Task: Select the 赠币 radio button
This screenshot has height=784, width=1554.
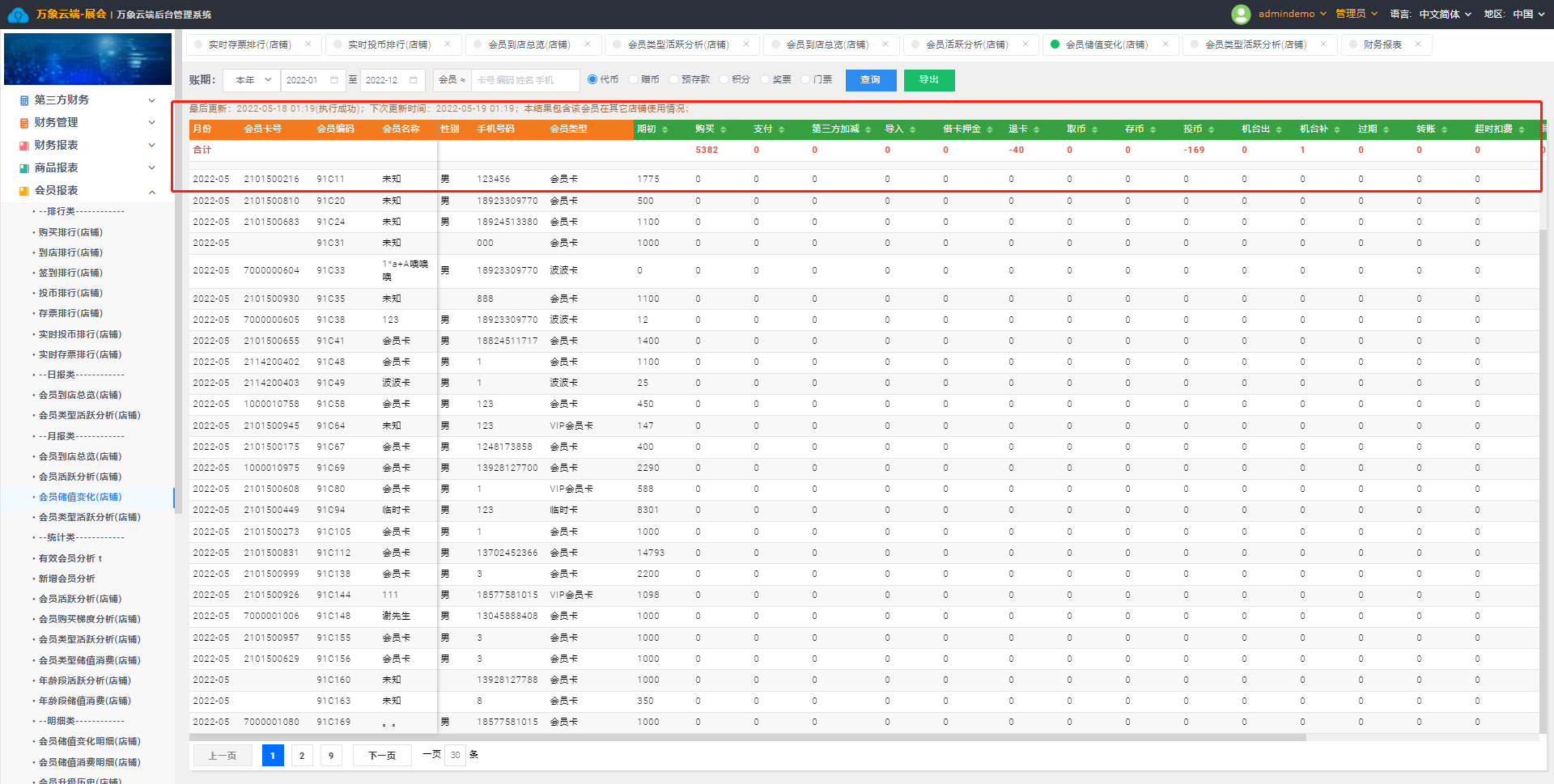Action: pyautogui.click(x=633, y=79)
